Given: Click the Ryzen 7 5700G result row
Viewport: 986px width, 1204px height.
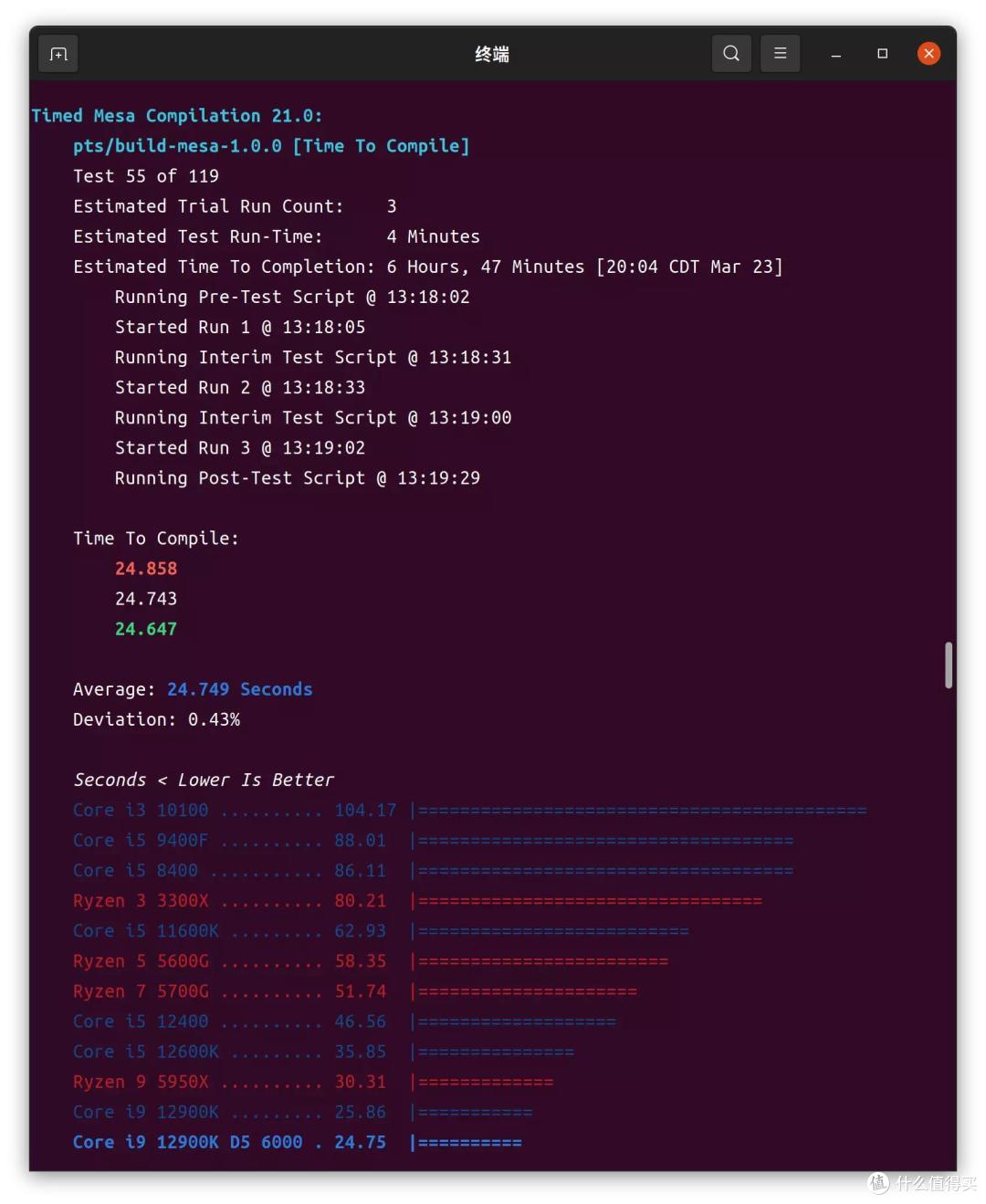Looking at the screenshot, I should pyautogui.click(x=355, y=990).
